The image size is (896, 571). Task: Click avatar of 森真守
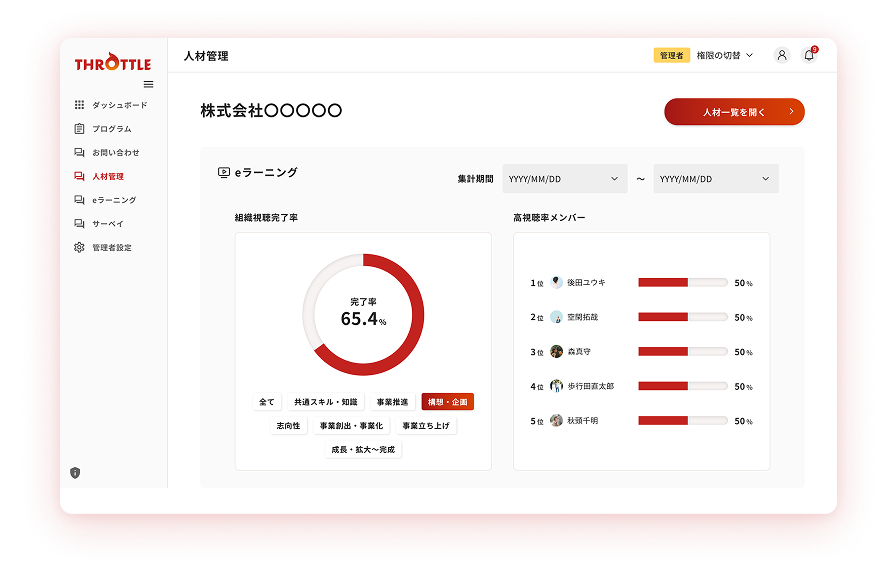tap(556, 352)
